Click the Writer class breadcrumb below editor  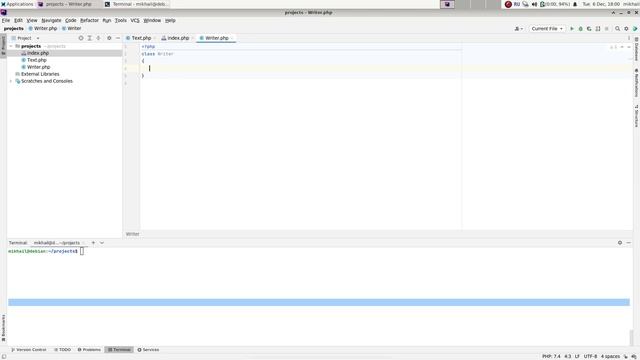click(x=132, y=234)
